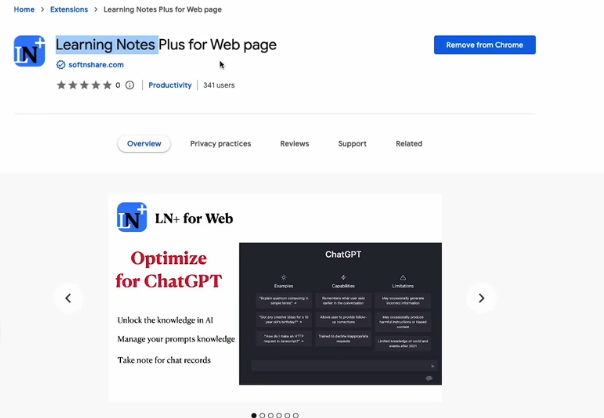Go to Home breadcrumb link
Screen dimensions: 604x418
(x=24, y=9)
